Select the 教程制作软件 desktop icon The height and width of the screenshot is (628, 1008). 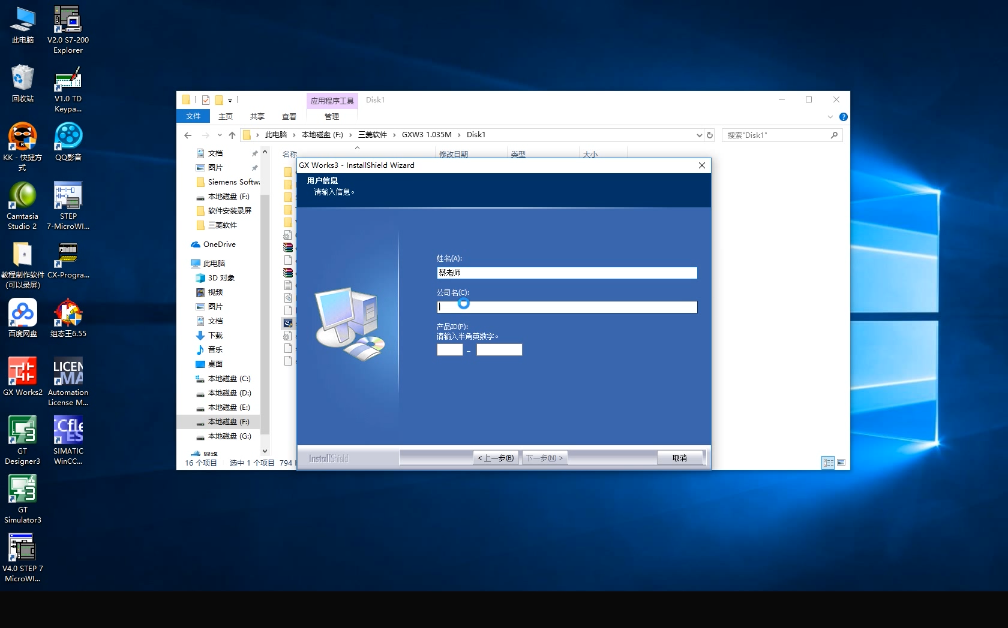21,265
